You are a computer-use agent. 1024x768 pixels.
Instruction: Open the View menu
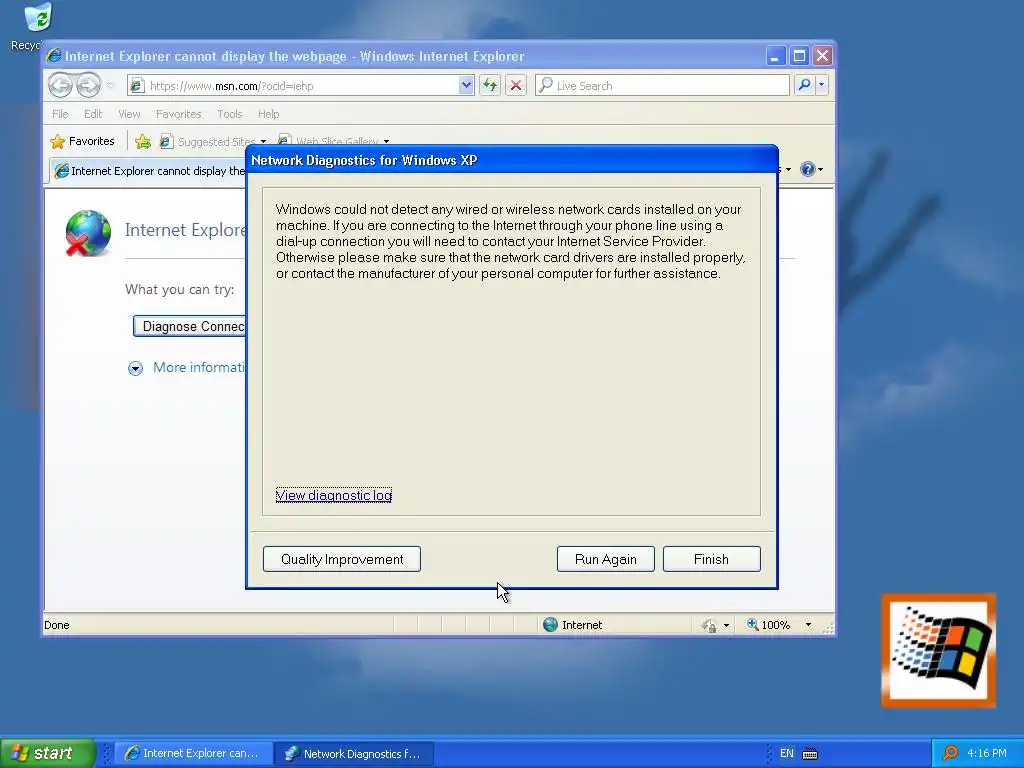(x=129, y=114)
